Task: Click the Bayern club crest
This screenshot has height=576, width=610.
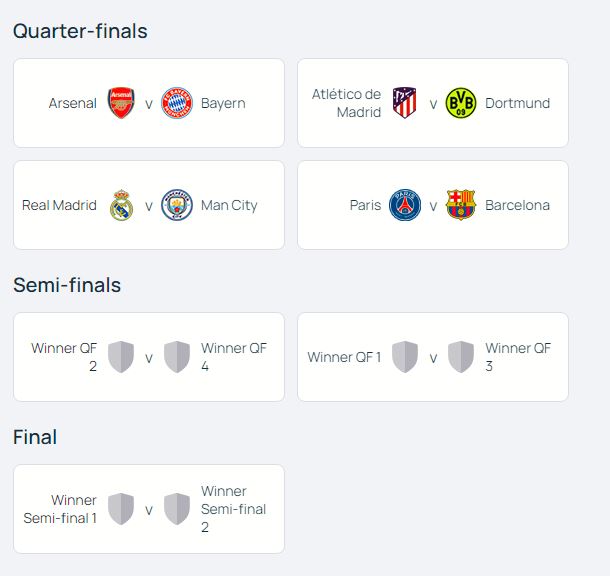Action: [177, 103]
